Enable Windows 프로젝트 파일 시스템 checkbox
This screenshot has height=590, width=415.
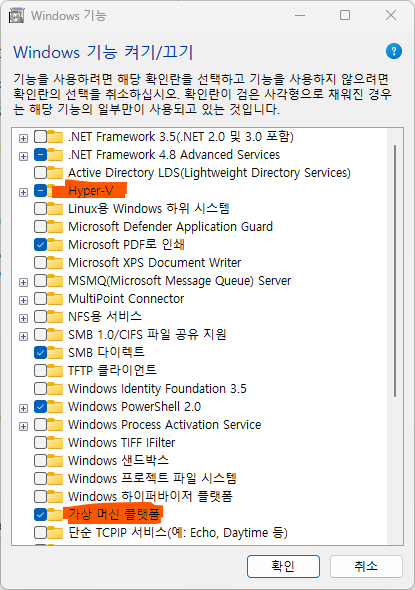[x=40, y=478]
